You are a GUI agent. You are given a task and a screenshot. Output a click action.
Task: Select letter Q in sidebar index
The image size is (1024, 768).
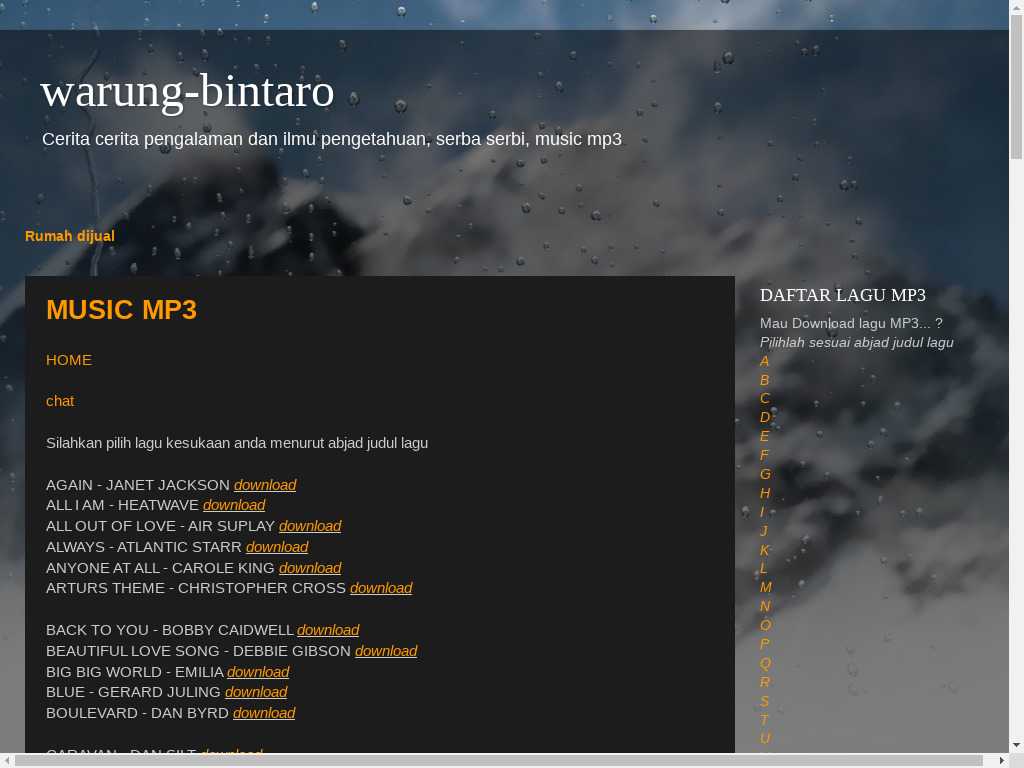pyautogui.click(x=765, y=663)
